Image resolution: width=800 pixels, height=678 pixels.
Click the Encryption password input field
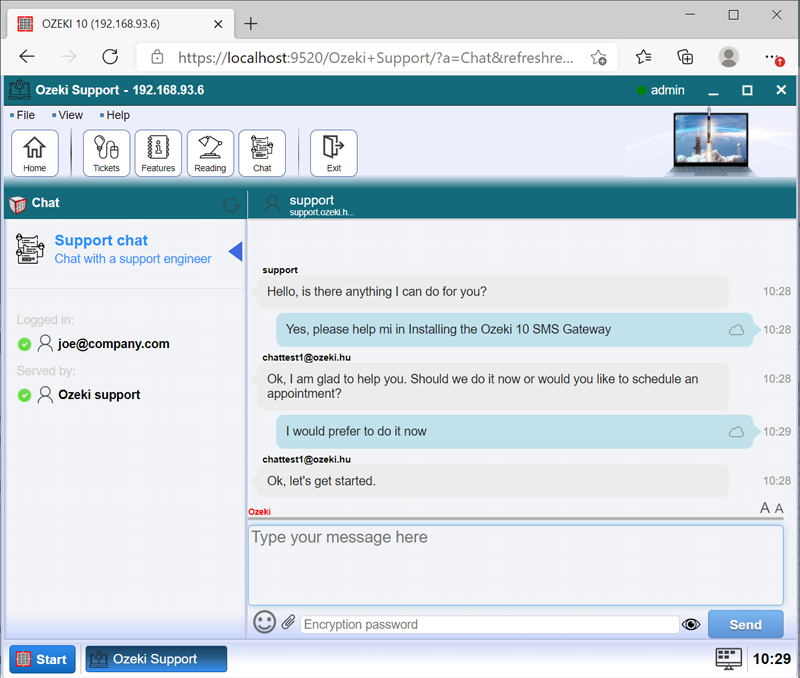pyautogui.click(x=489, y=624)
